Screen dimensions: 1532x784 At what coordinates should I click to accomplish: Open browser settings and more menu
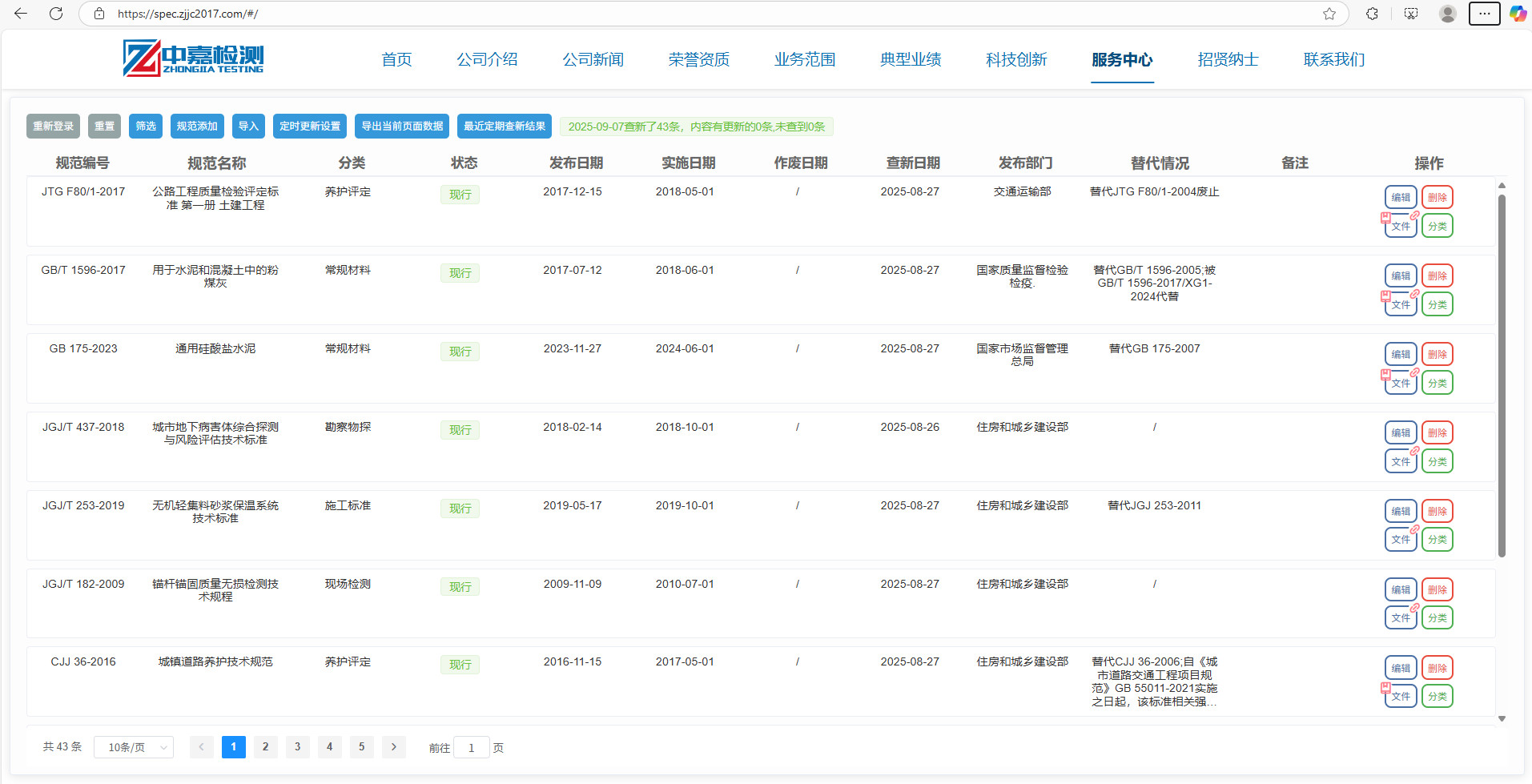click(1484, 14)
